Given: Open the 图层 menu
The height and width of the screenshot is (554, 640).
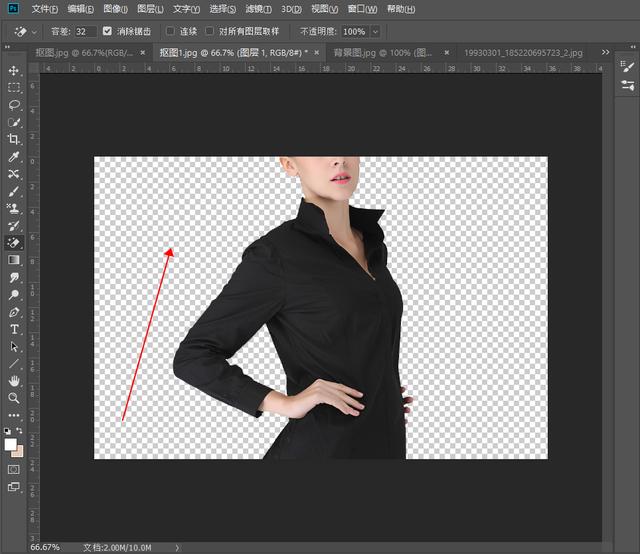Looking at the screenshot, I should pyautogui.click(x=151, y=9).
